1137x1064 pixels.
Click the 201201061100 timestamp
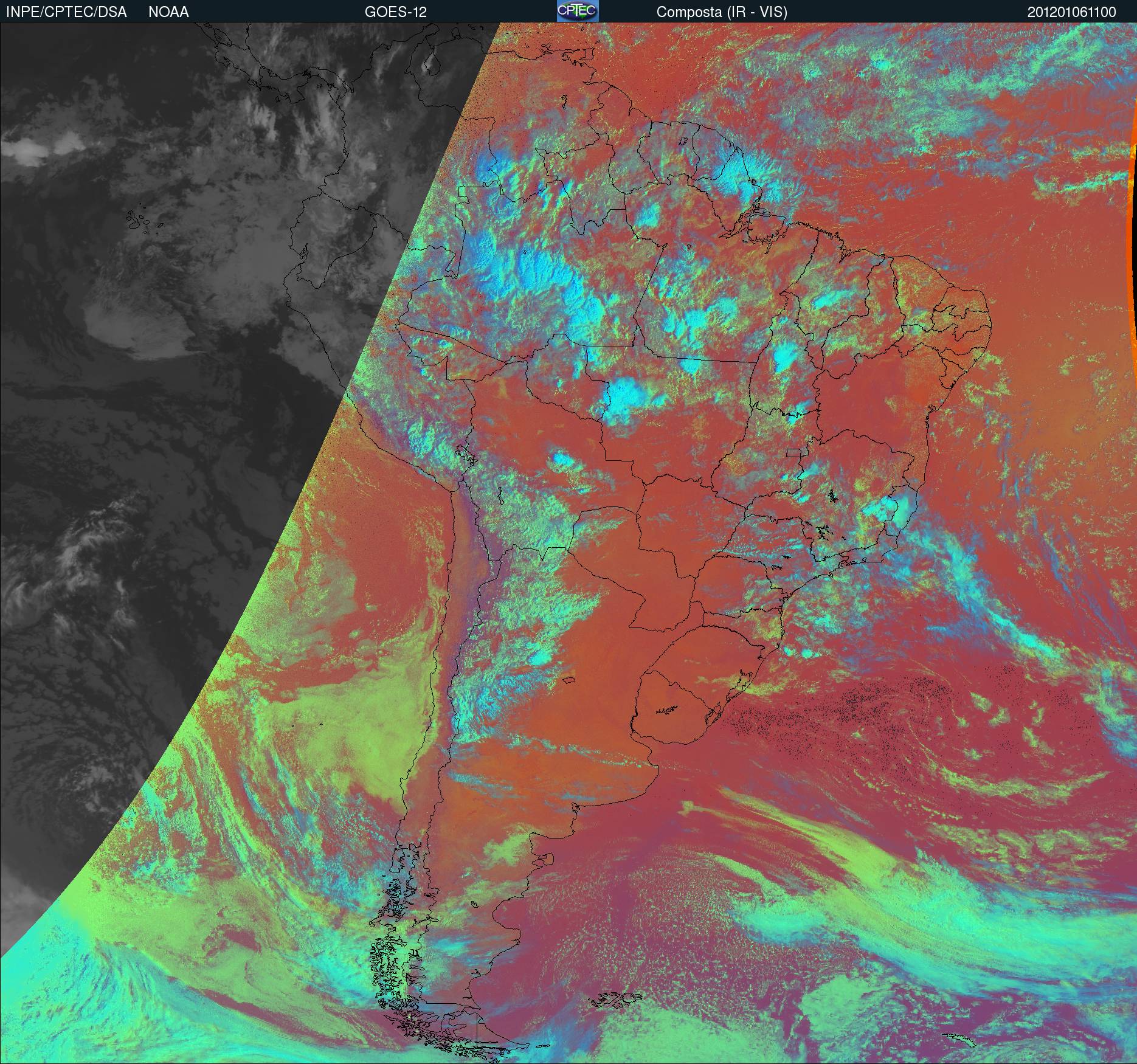[1071, 12]
